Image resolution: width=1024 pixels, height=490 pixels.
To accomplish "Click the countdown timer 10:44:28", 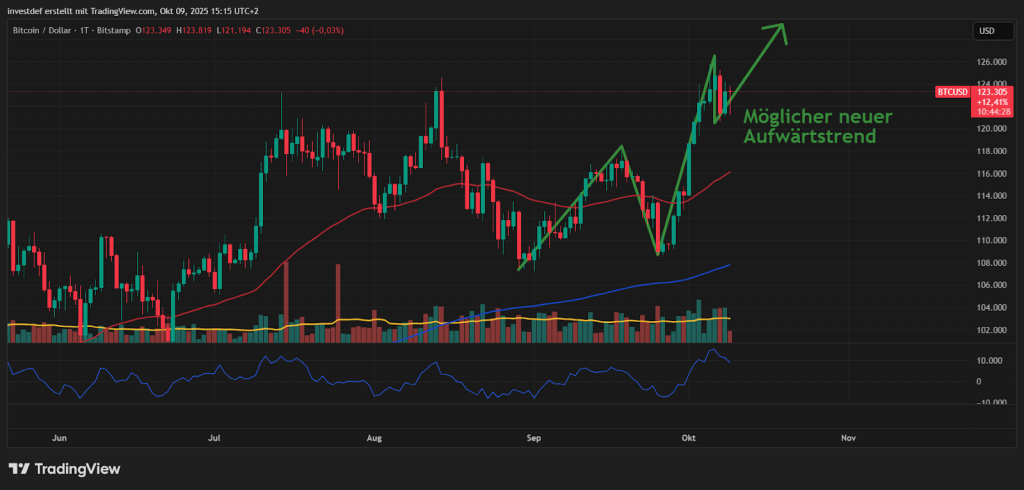I will pos(992,110).
